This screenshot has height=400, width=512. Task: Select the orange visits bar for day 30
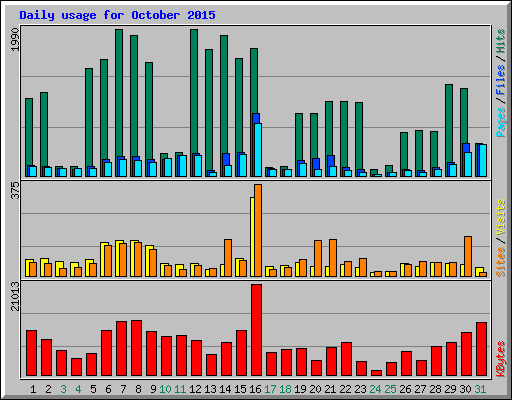(468, 256)
